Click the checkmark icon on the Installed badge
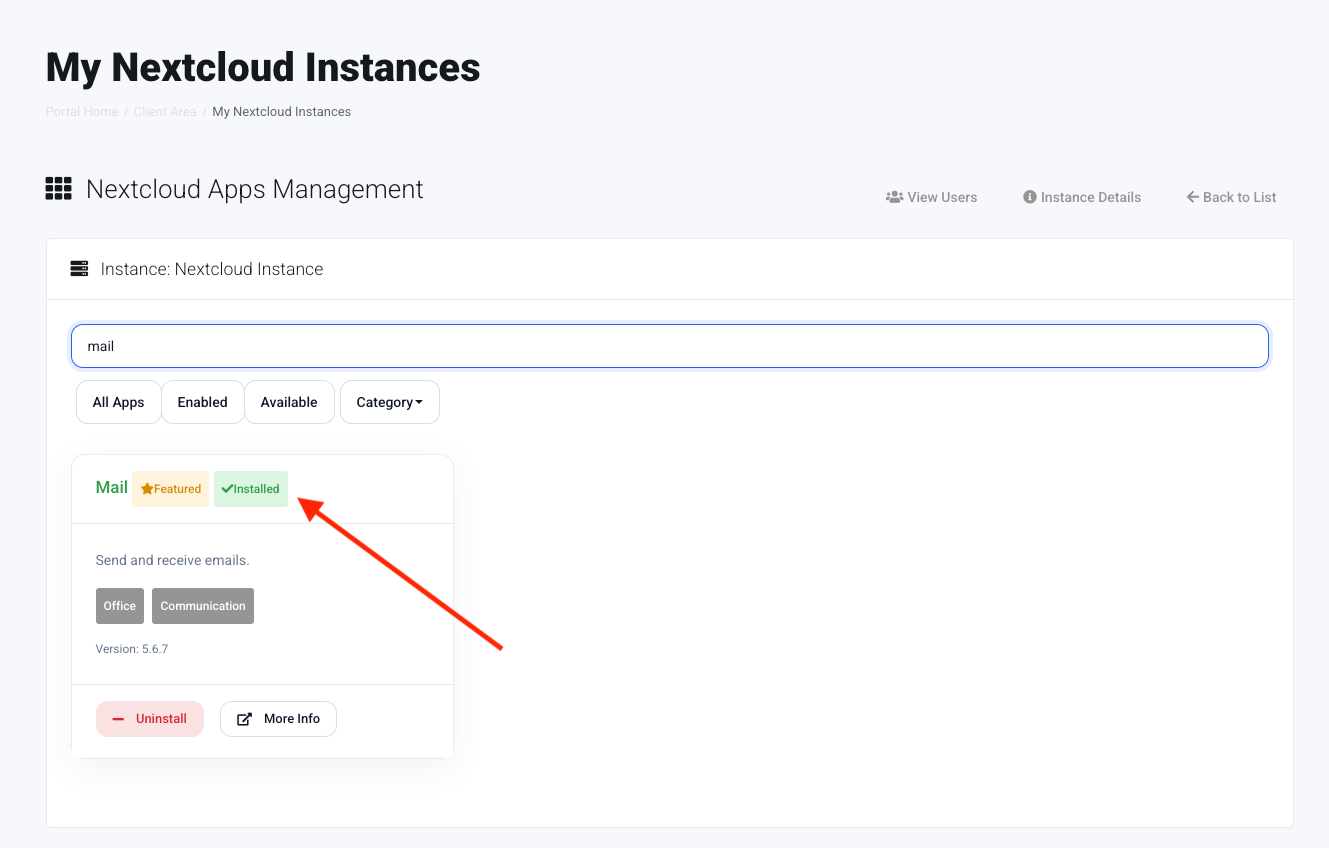 (x=227, y=489)
